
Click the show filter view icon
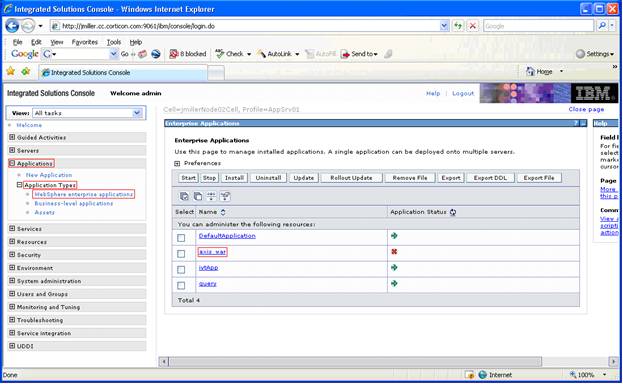point(211,196)
